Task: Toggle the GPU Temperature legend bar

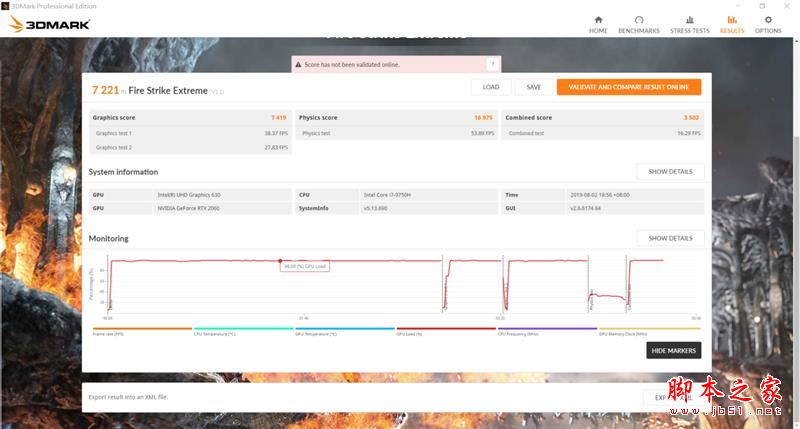Action: tap(345, 329)
